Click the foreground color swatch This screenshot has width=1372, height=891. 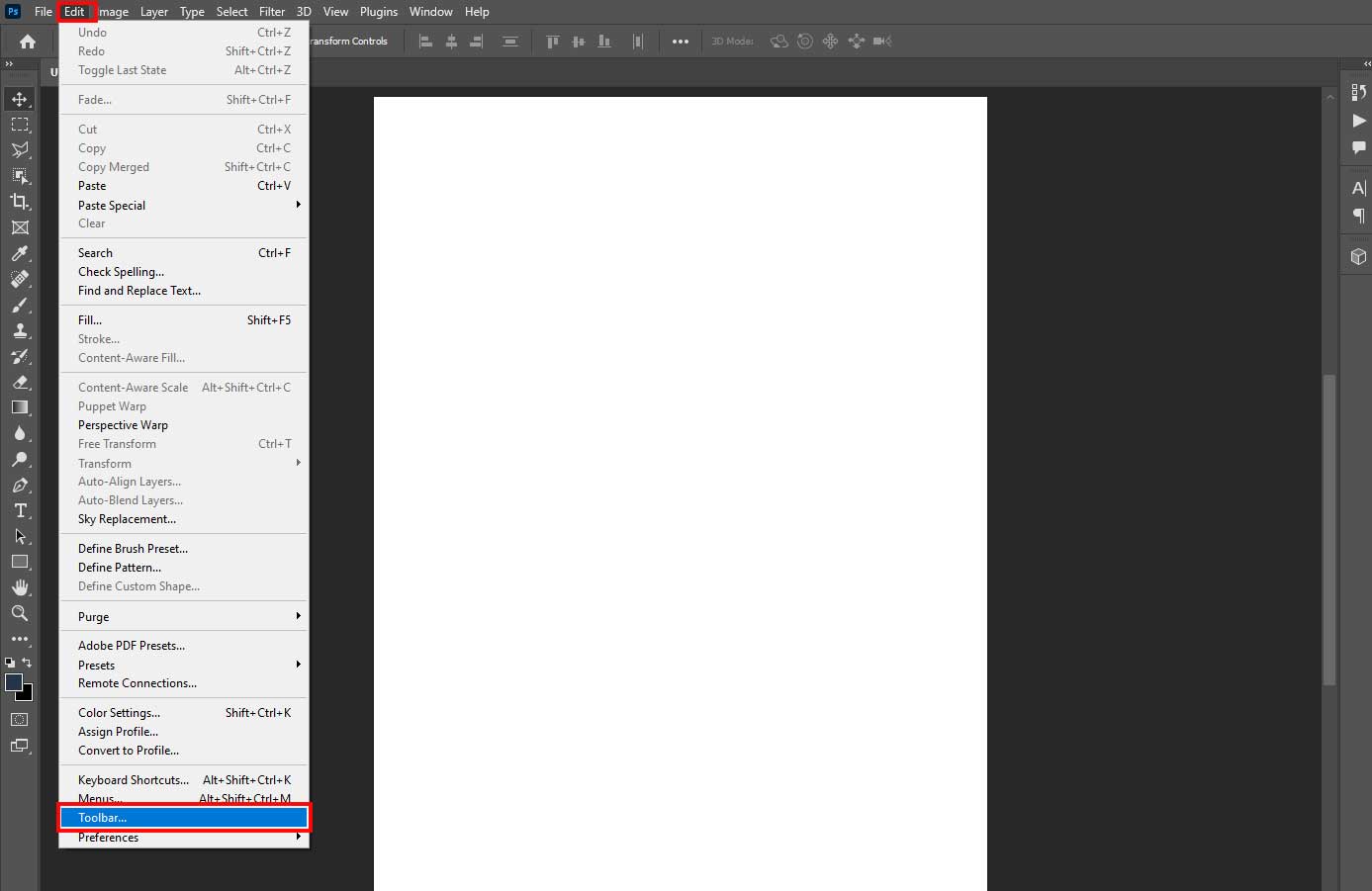(12, 680)
